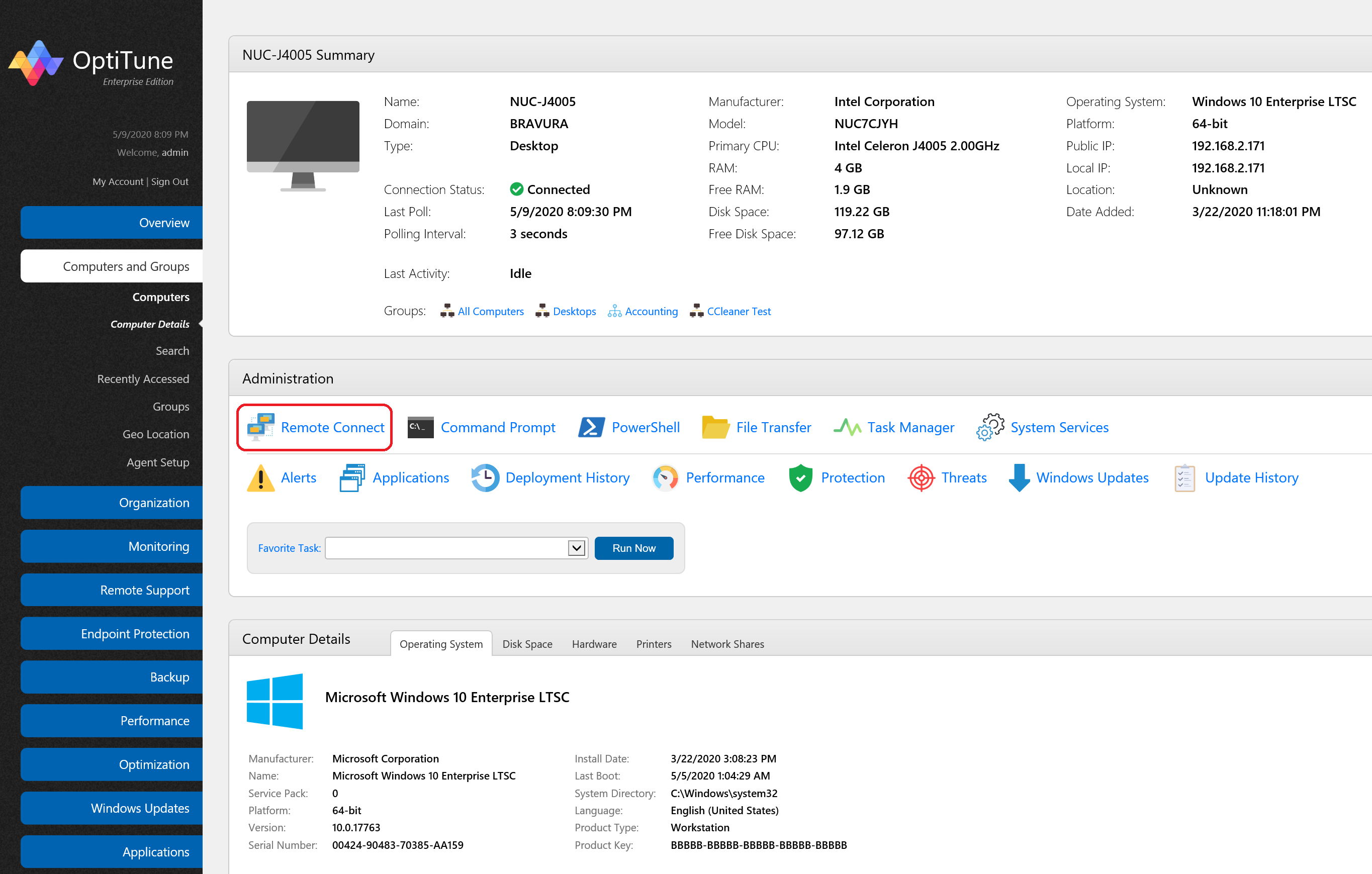Click the PowerShell icon
The height and width of the screenshot is (874, 1372).
591,427
